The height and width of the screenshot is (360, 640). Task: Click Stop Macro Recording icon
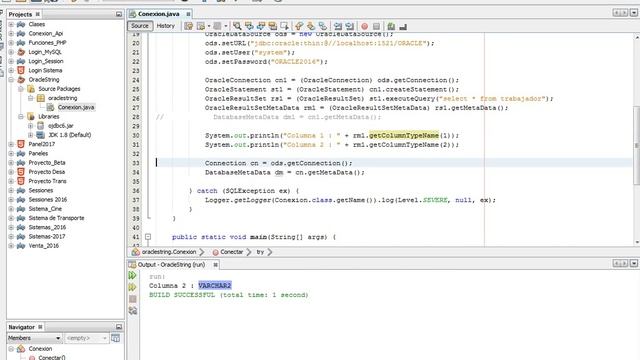[x=376, y=26]
